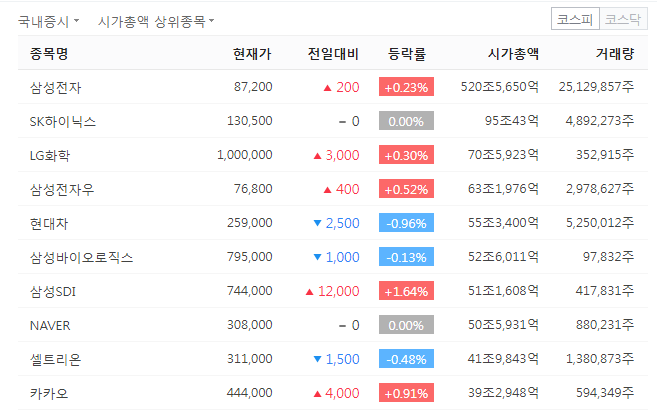Image resolution: width=657 pixels, height=415 pixels.
Task: Click the +0.23% badge for 삼성전자
Action: point(406,87)
